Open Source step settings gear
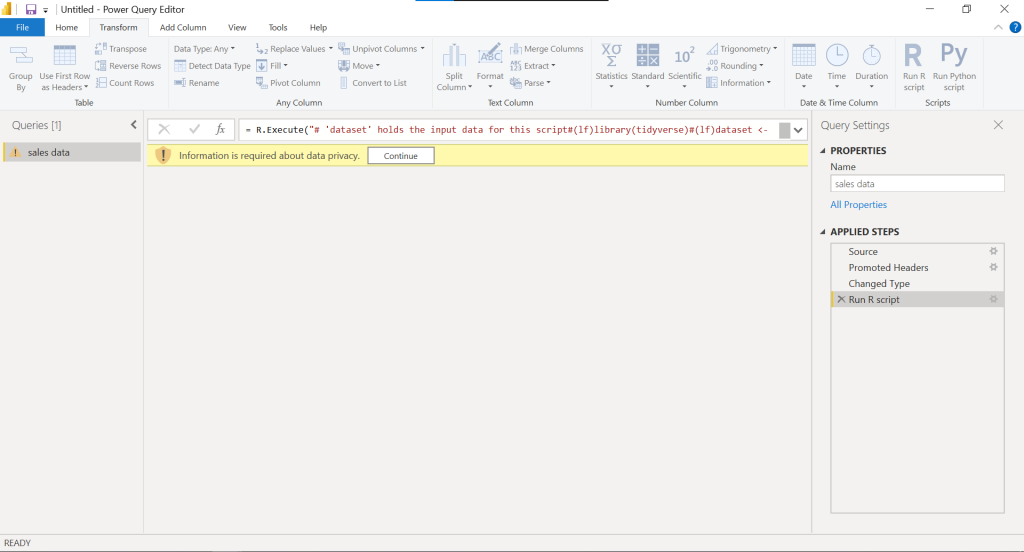Image resolution: width=1024 pixels, height=552 pixels. pyautogui.click(x=993, y=252)
